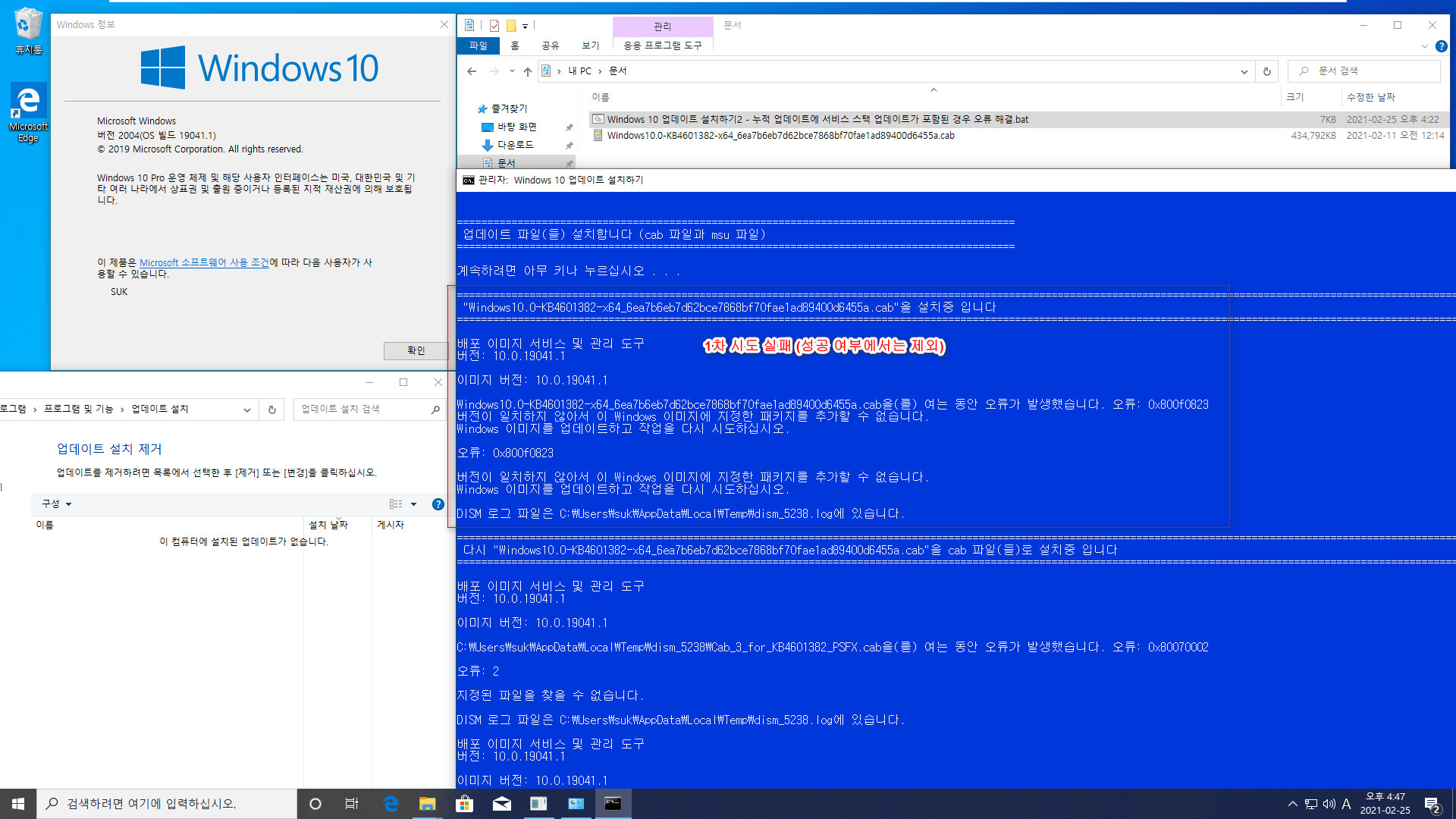Click Explorer forward navigation arrow

[494, 71]
